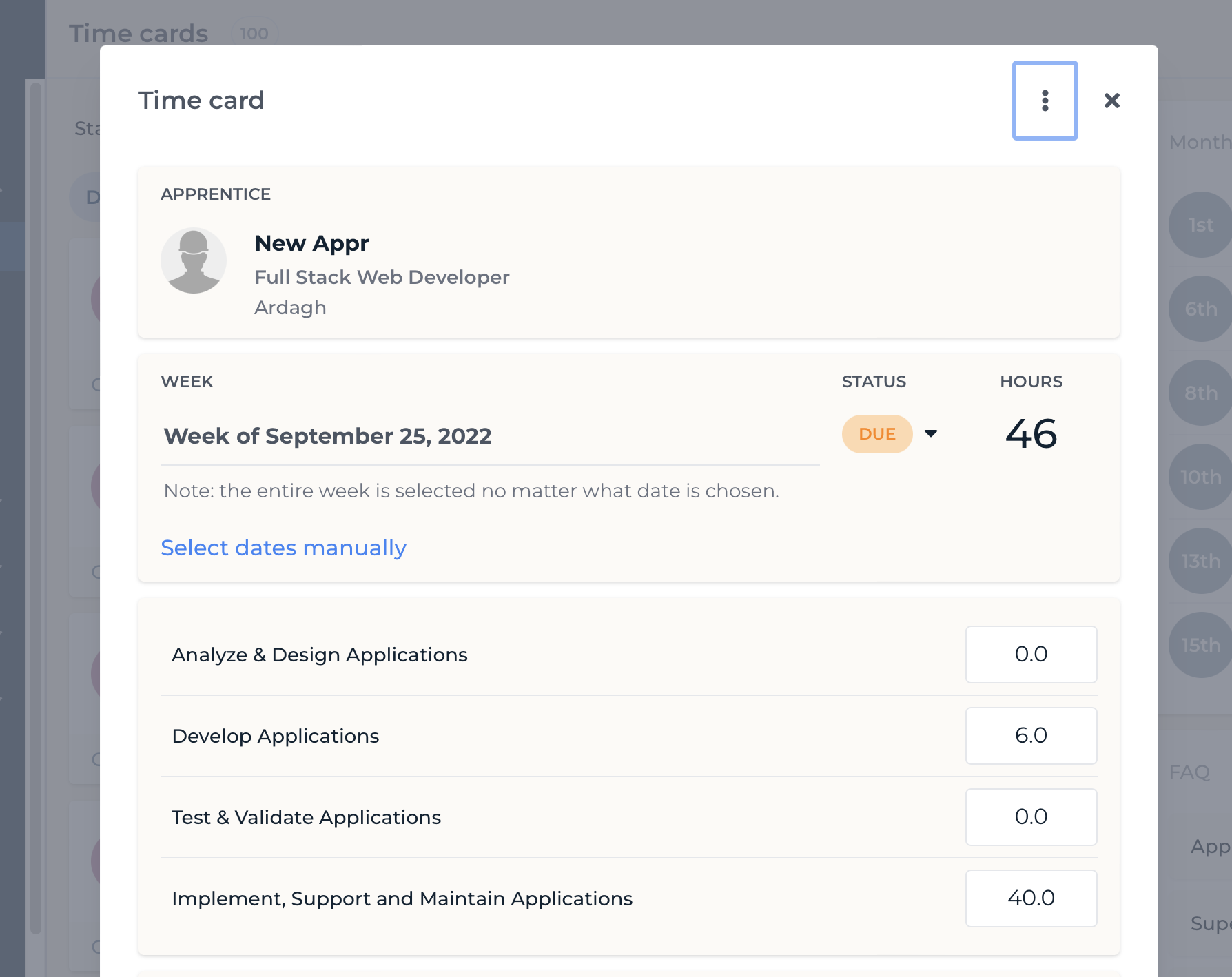The image size is (1232, 977).
Task: Click the 46 total hours value
Action: pyautogui.click(x=1031, y=434)
